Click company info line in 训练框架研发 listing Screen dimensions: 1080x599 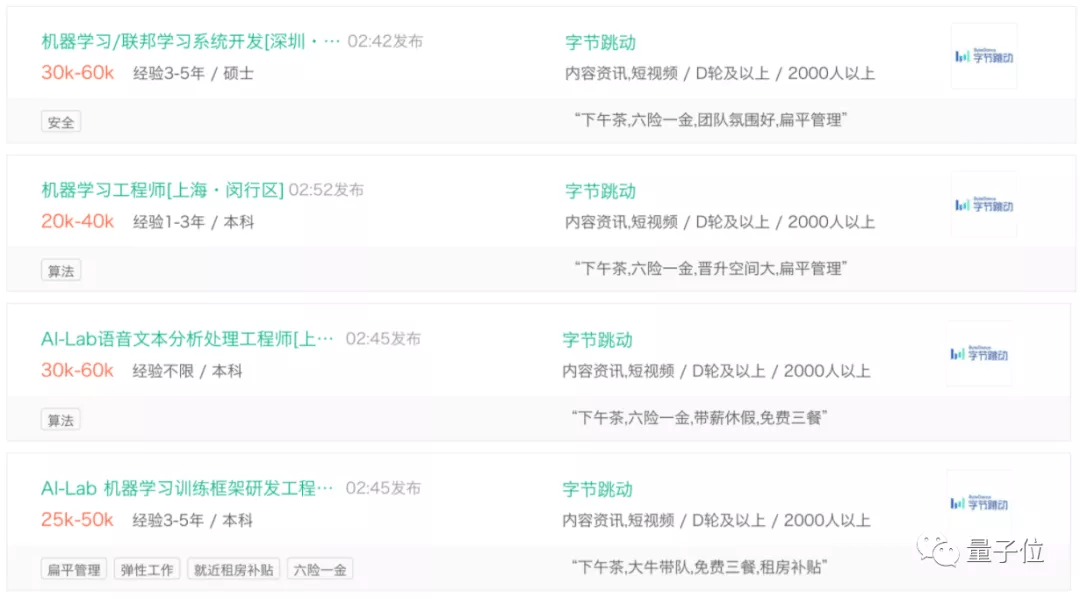[716, 521]
